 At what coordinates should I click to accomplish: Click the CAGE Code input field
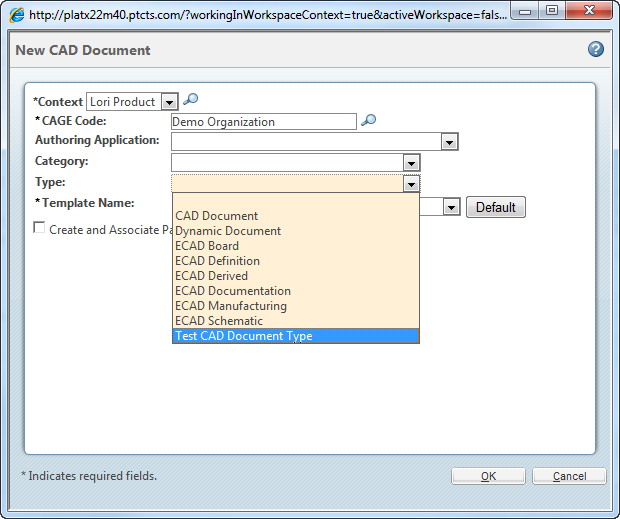(x=264, y=122)
